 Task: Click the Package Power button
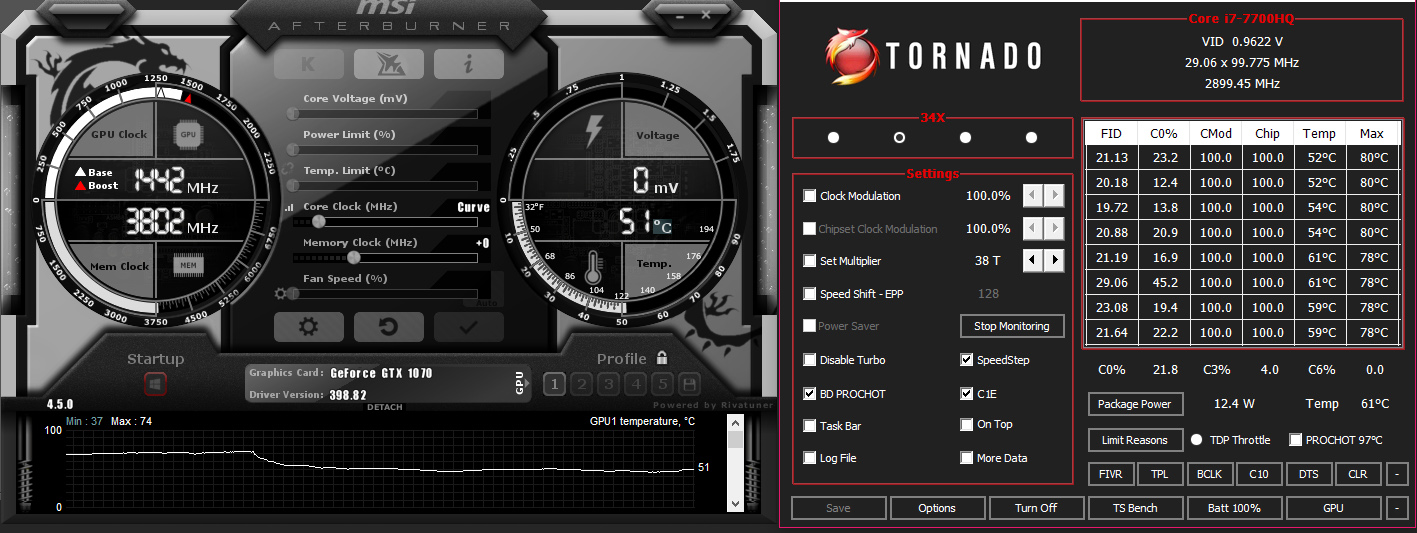(1134, 404)
